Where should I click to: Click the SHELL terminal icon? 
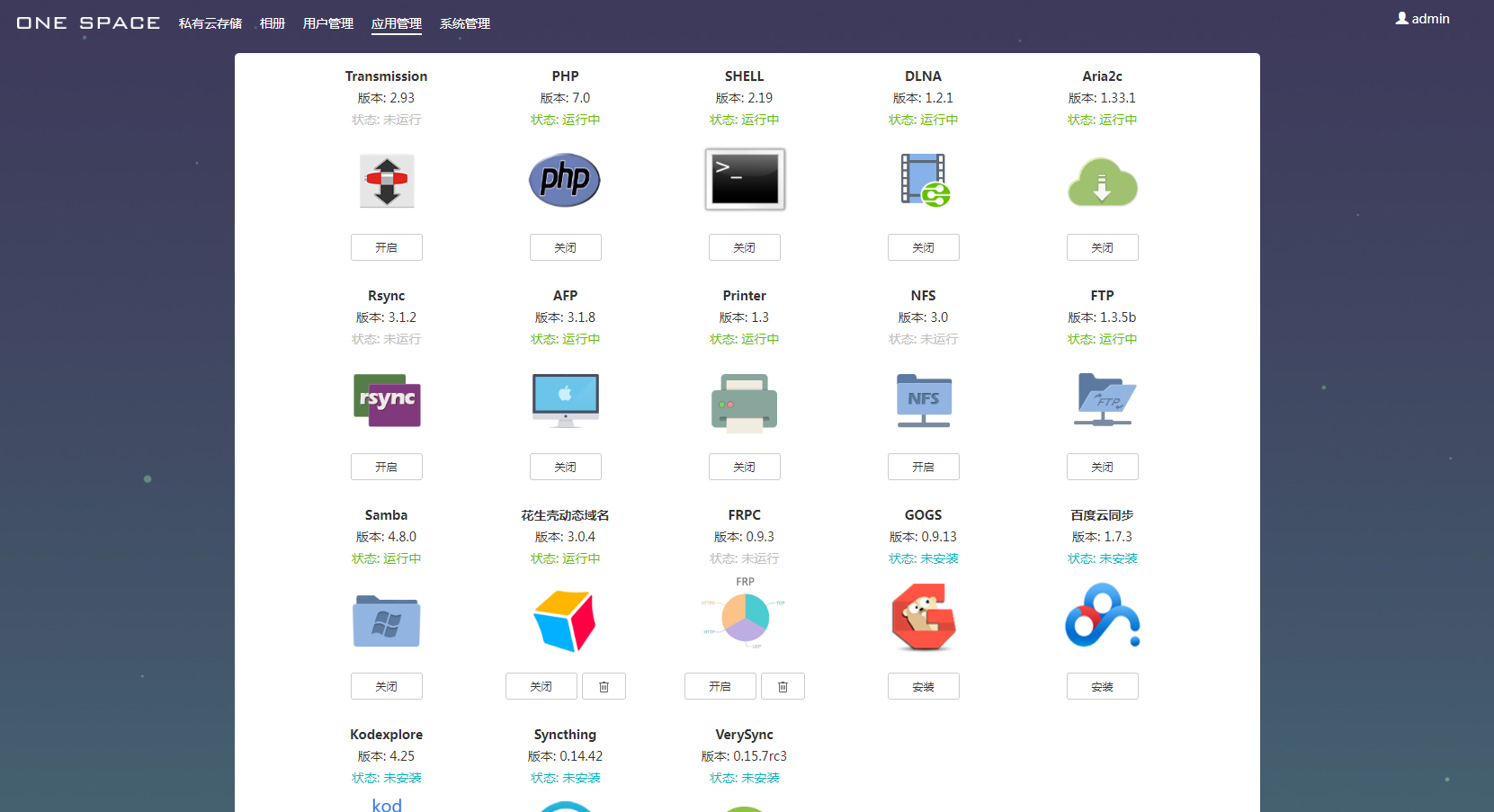click(745, 180)
